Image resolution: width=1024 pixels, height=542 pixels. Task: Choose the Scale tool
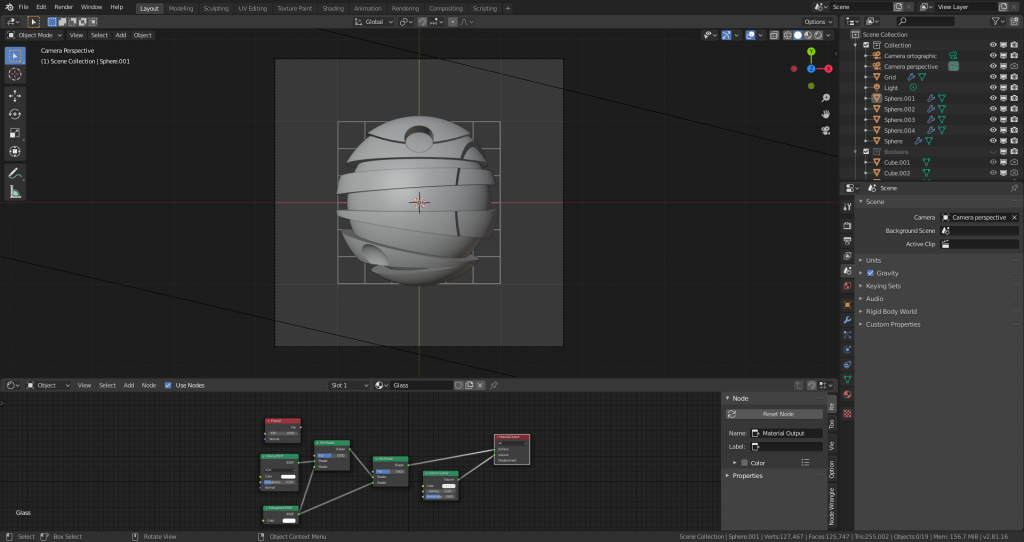tap(15, 133)
